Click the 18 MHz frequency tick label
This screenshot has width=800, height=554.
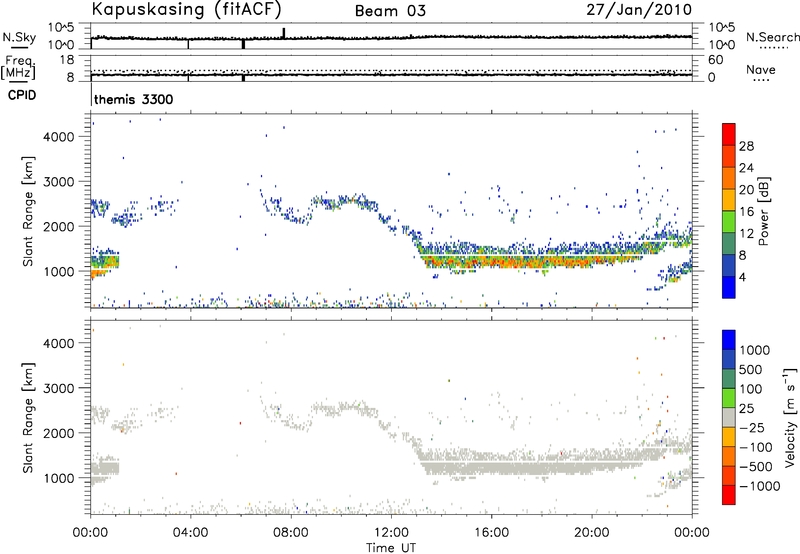click(67, 60)
